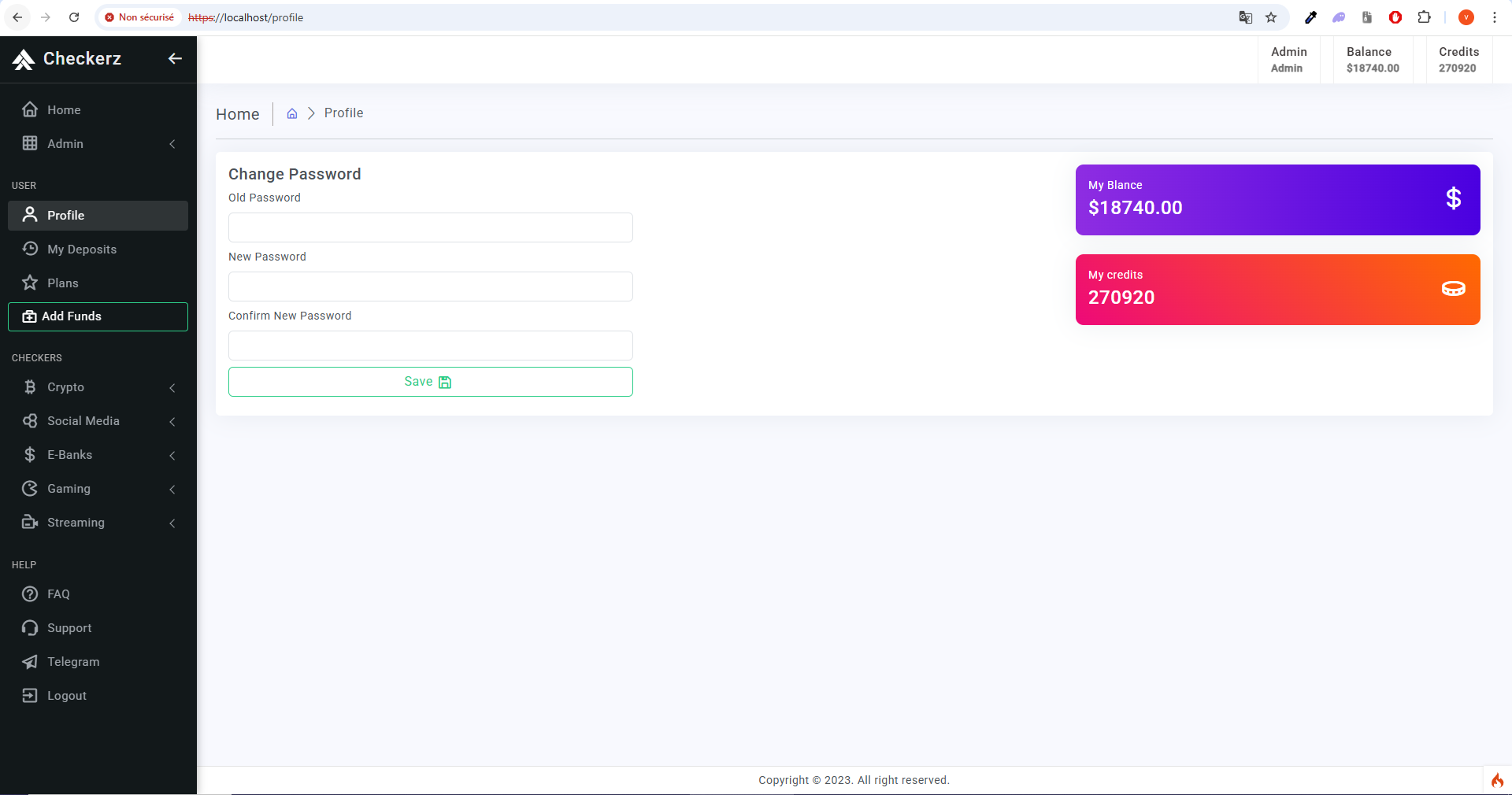Collapse the sidebar with the left arrow
Screen dimensions: 1512x795
175,58
